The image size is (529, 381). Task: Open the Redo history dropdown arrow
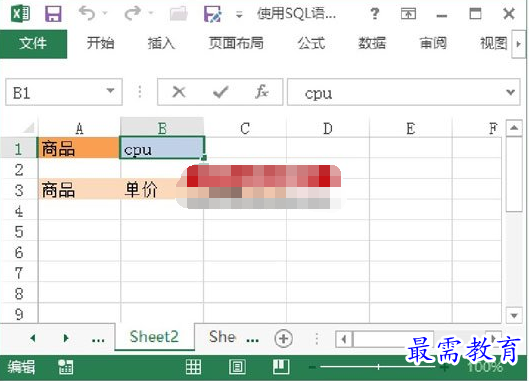[x=150, y=13]
